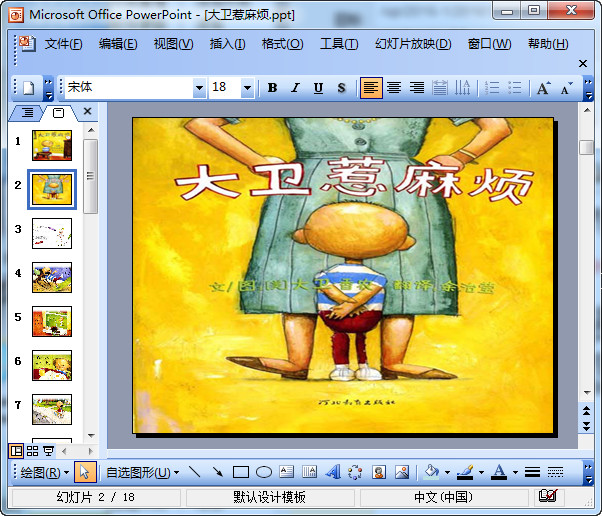Open the 文件(F) menu
This screenshot has width=602, height=516.
tap(63, 44)
